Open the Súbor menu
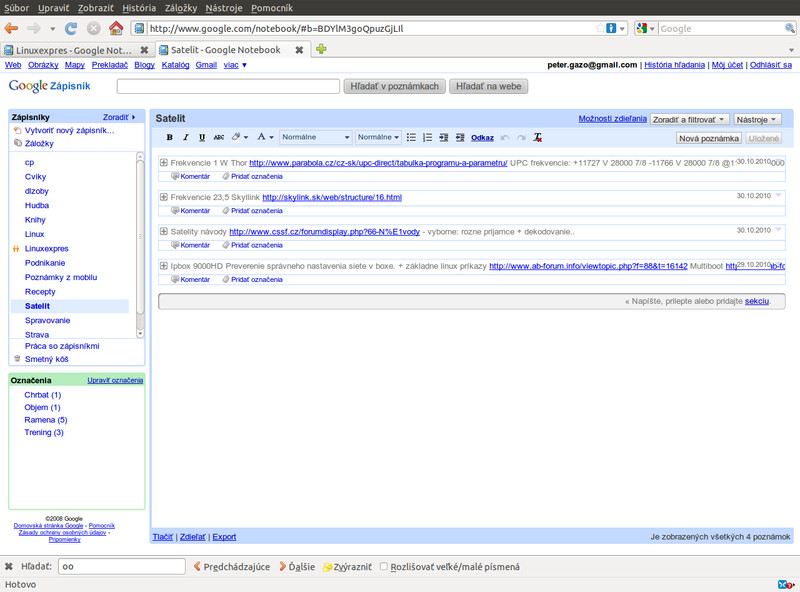Screen dimensions: 800x592 [x=16, y=8]
